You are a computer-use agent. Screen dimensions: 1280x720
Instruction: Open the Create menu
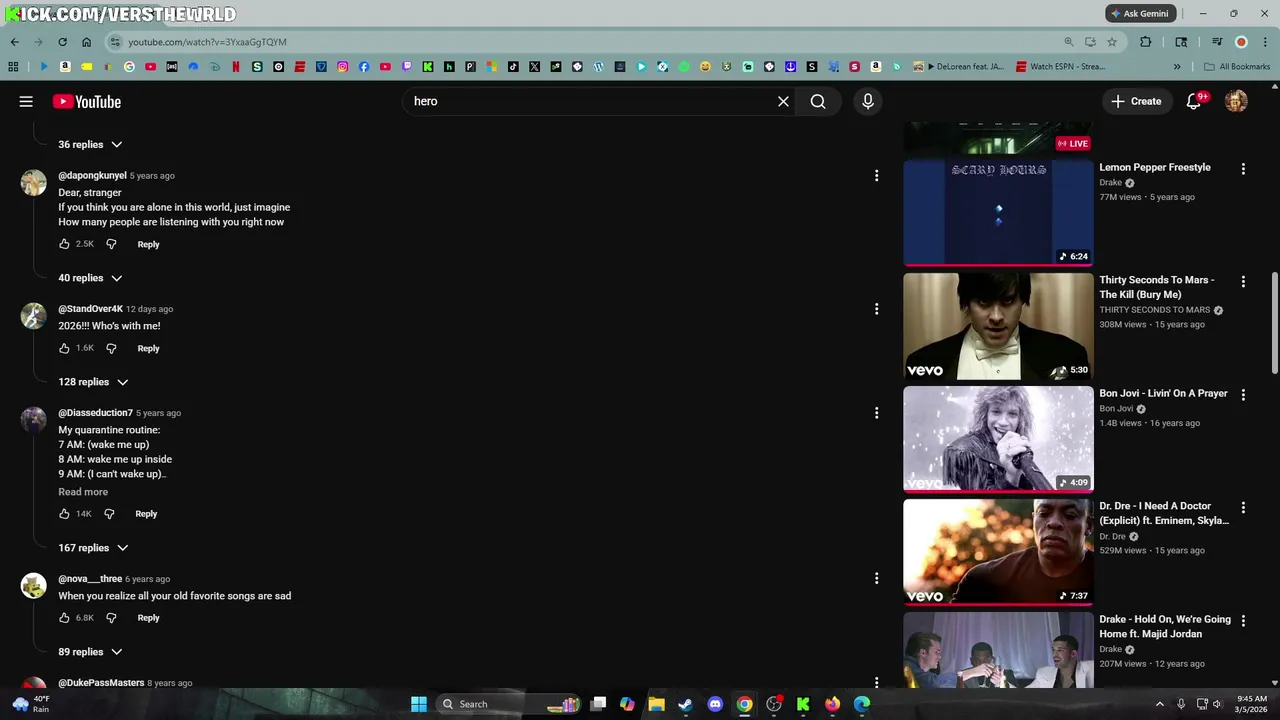point(1137,101)
